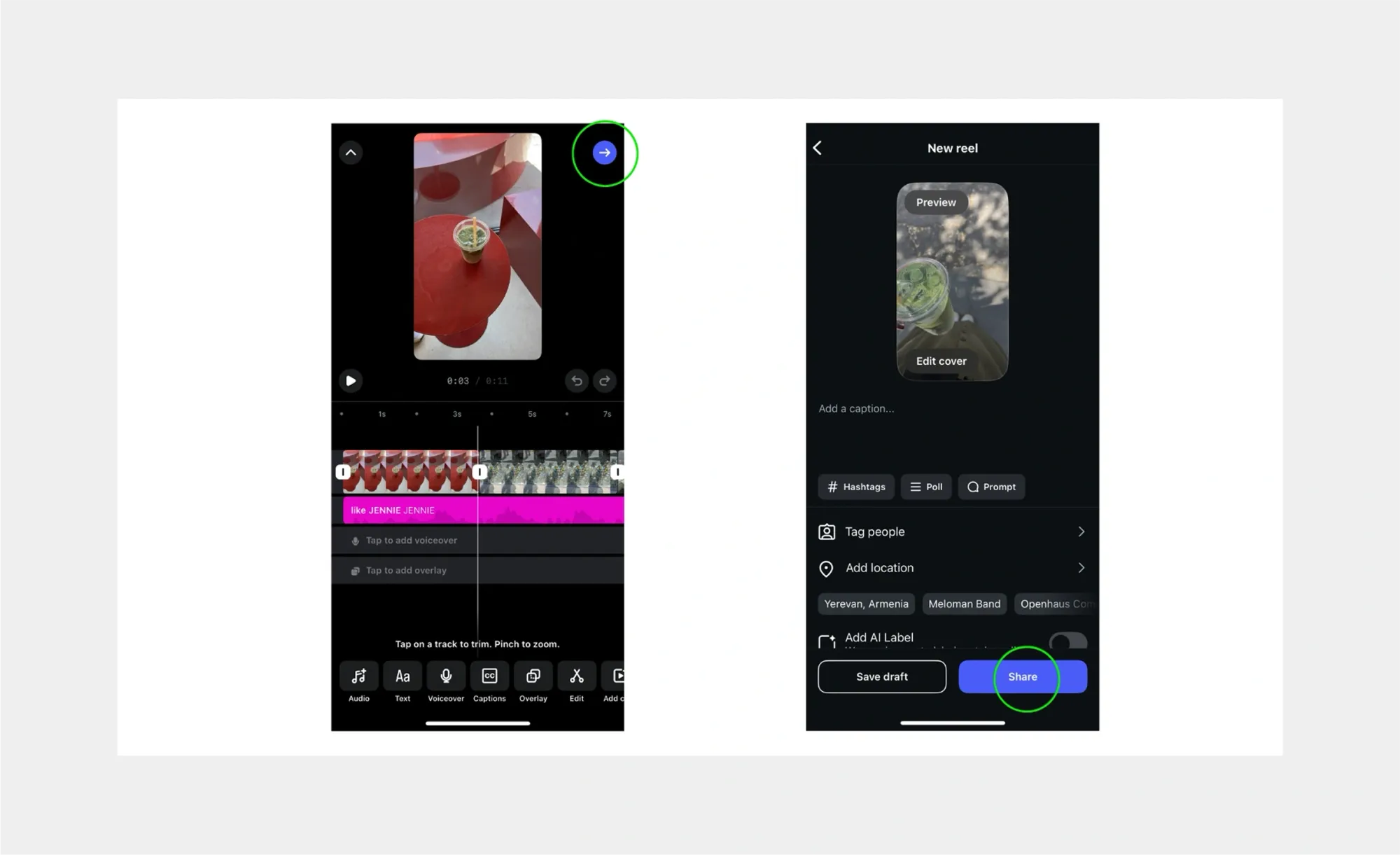The width and height of the screenshot is (1400, 855).
Task: Open the Audio tool
Action: point(358,676)
